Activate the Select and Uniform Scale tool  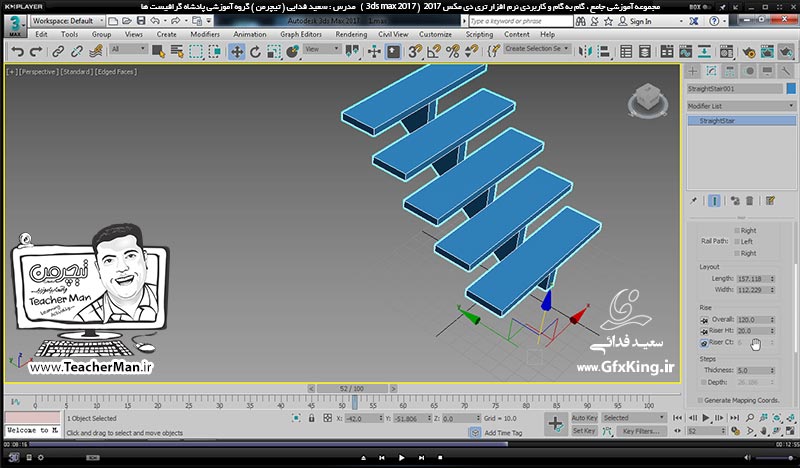tap(274, 52)
